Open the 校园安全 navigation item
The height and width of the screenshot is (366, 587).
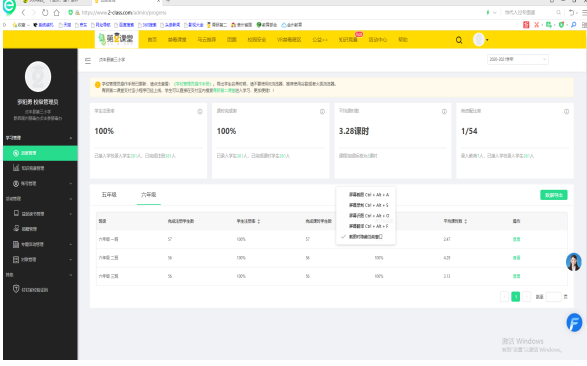tap(257, 40)
